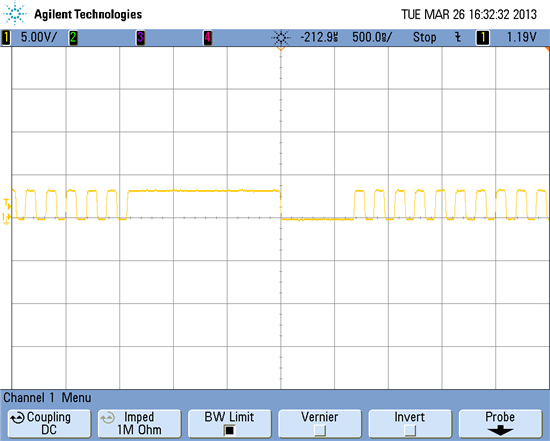Click the channel 1 ground reference marker
This screenshot has height=441, width=550.
6,218
